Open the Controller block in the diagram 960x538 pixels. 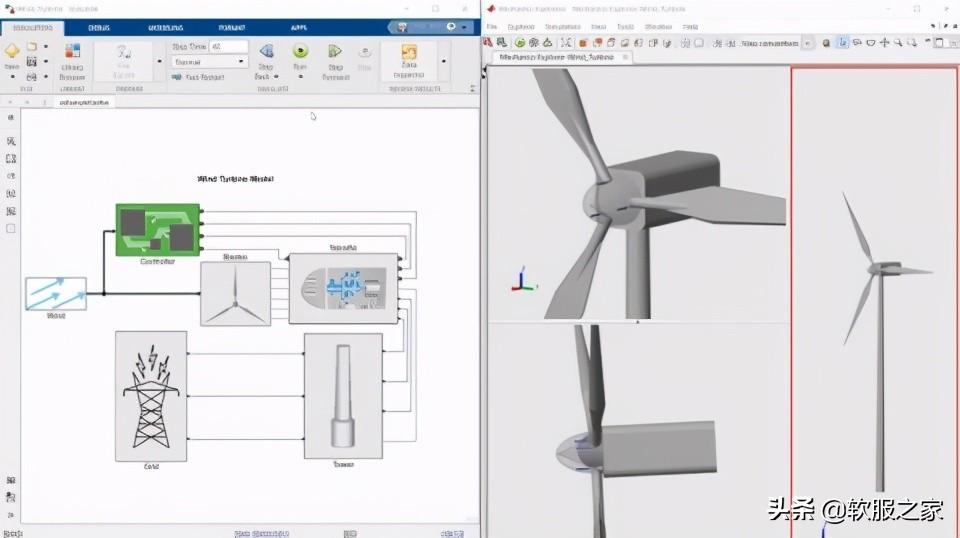[x=157, y=230]
